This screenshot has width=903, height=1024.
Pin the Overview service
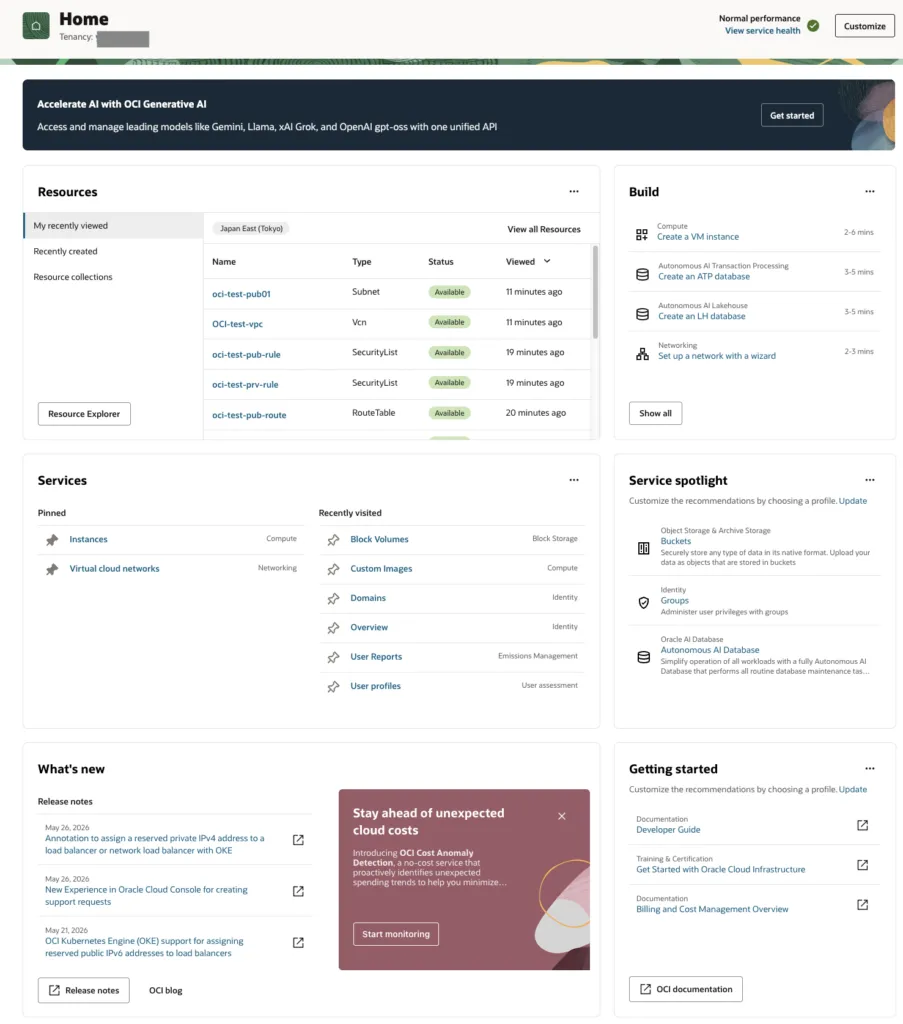[334, 628]
